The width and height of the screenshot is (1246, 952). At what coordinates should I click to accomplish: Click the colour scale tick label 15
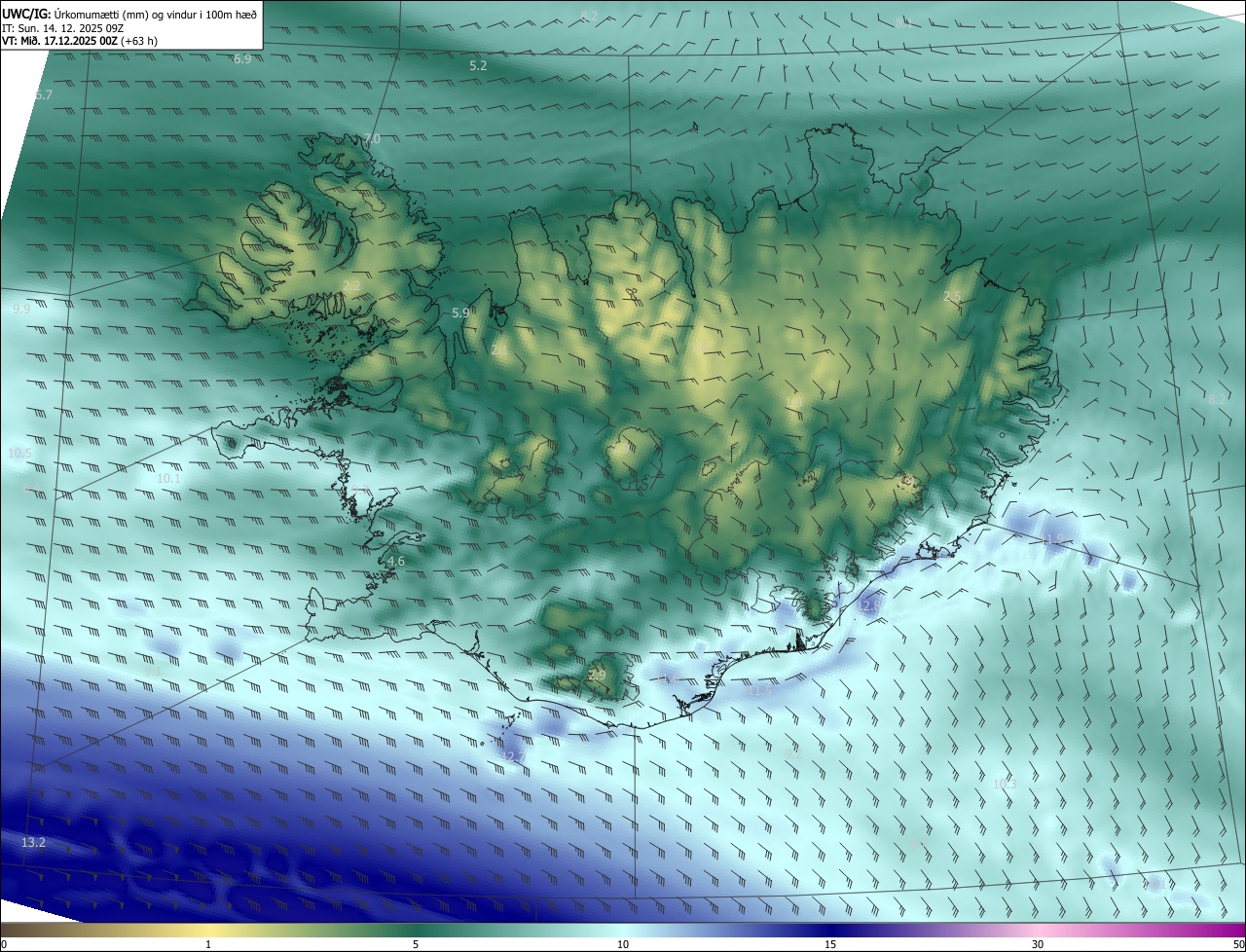point(830,944)
